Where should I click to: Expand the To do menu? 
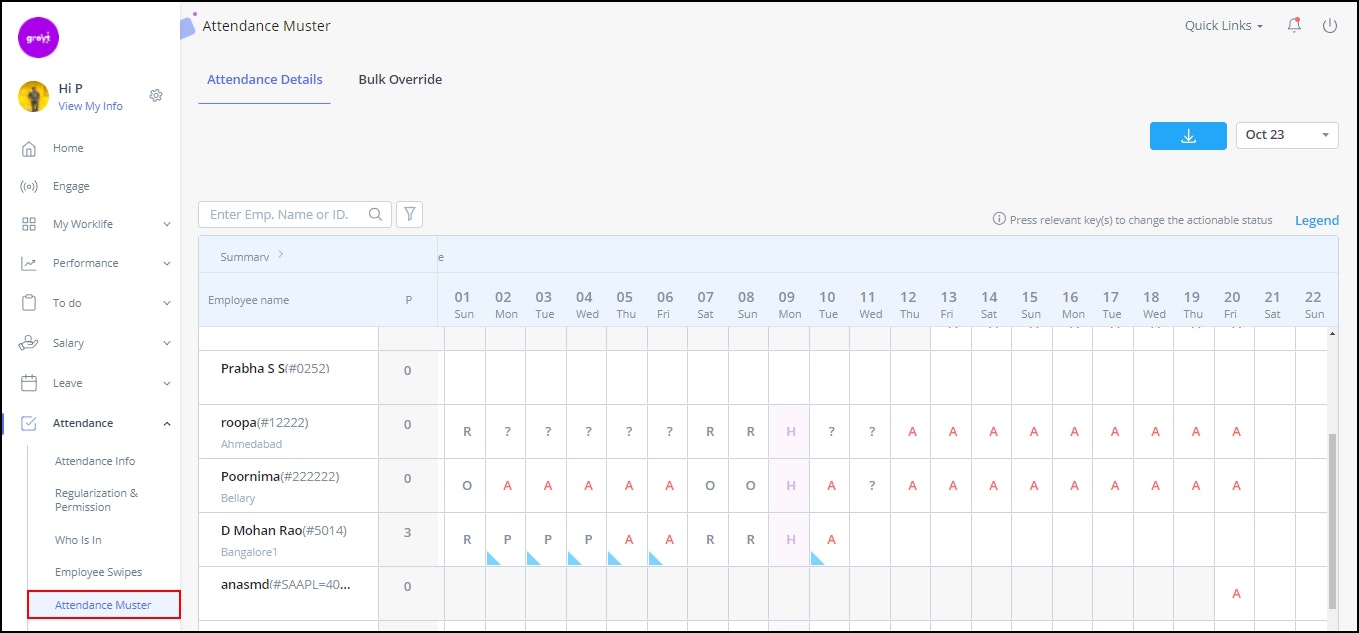[167, 303]
